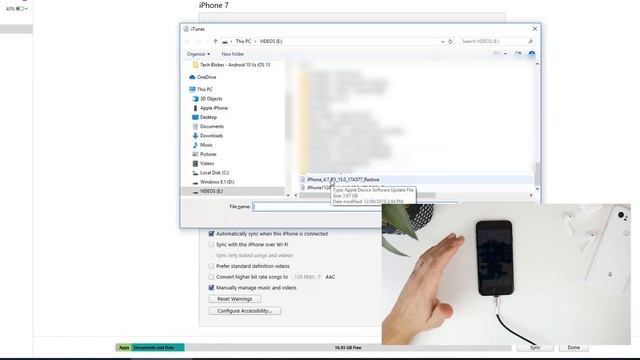The height and width of the screenshot is (360, 640).
Task: Click the Apps segment of storage bar
Action: (x=124, y=348)
